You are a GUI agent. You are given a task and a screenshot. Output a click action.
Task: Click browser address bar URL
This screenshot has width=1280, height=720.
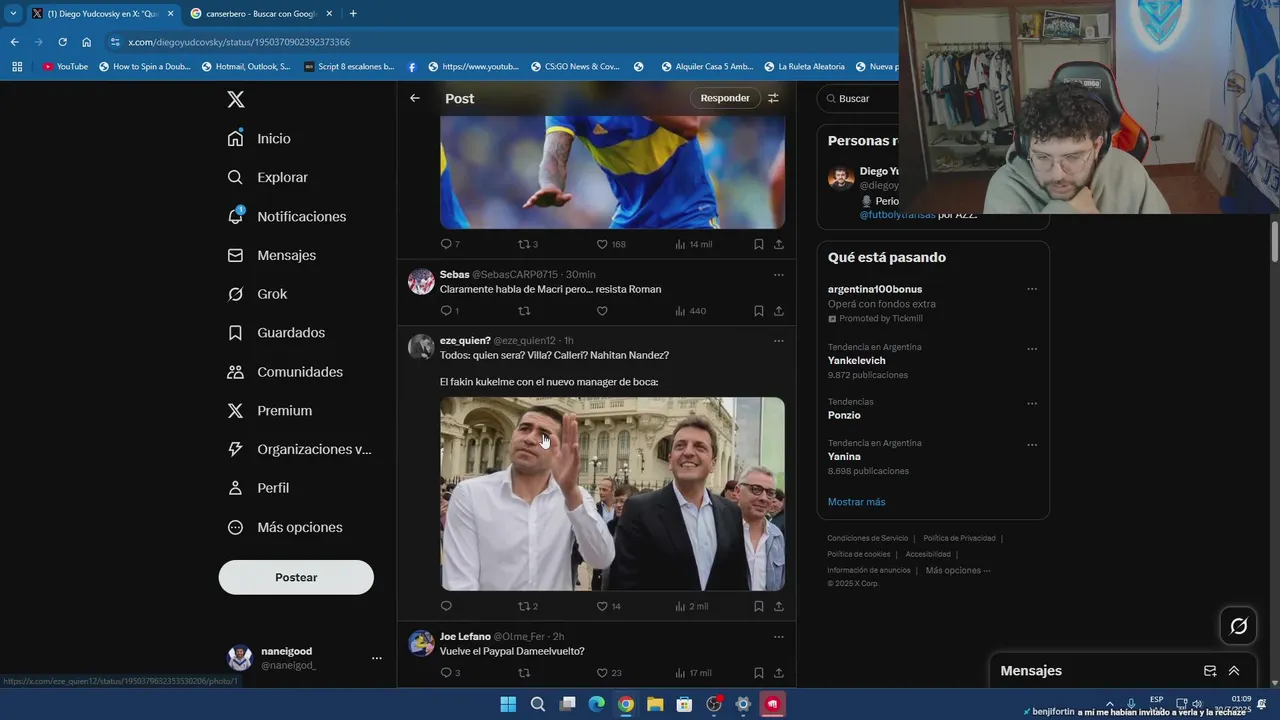239,42
